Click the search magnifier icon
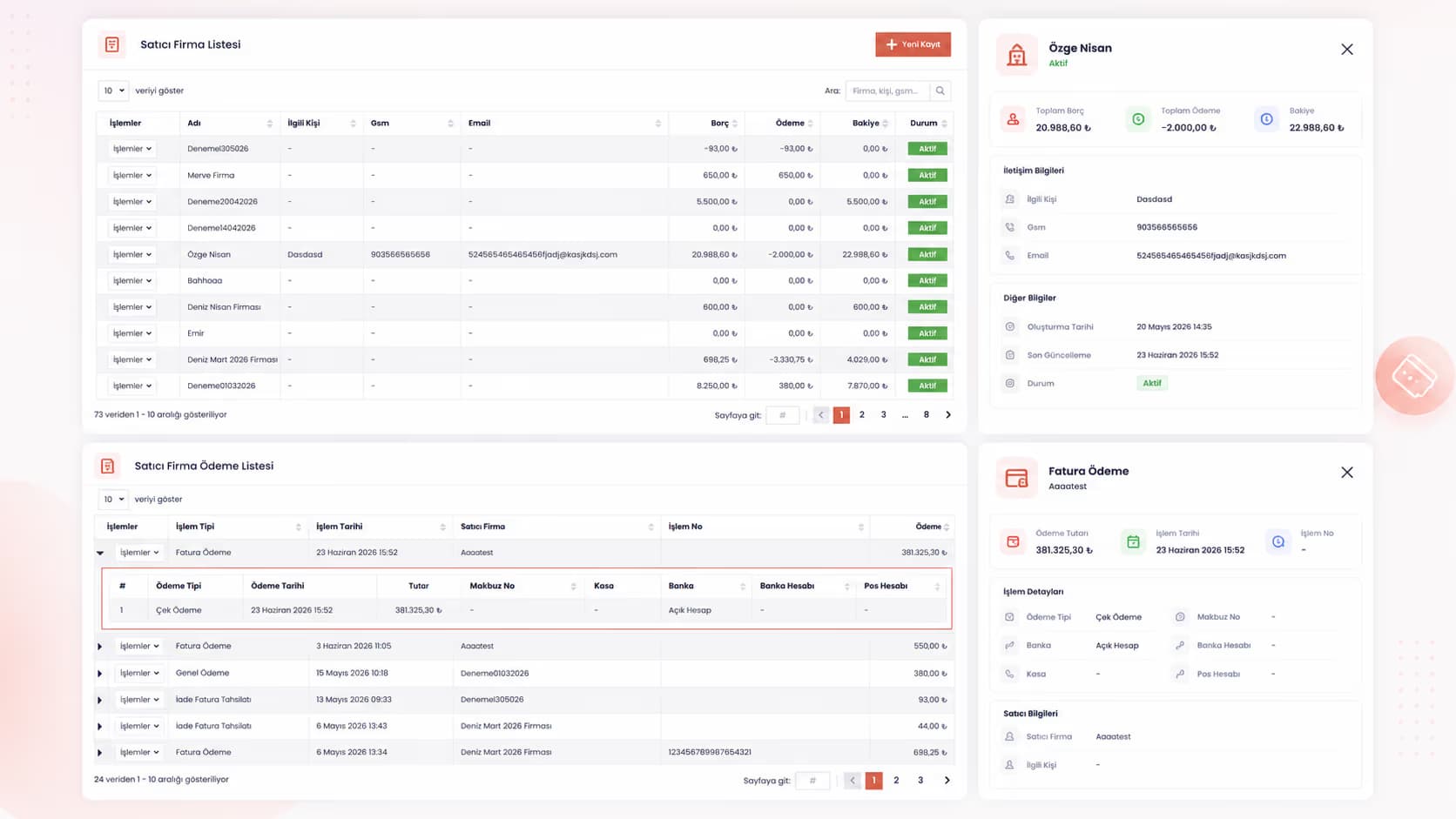The image size is (1456, 819). 940,91
